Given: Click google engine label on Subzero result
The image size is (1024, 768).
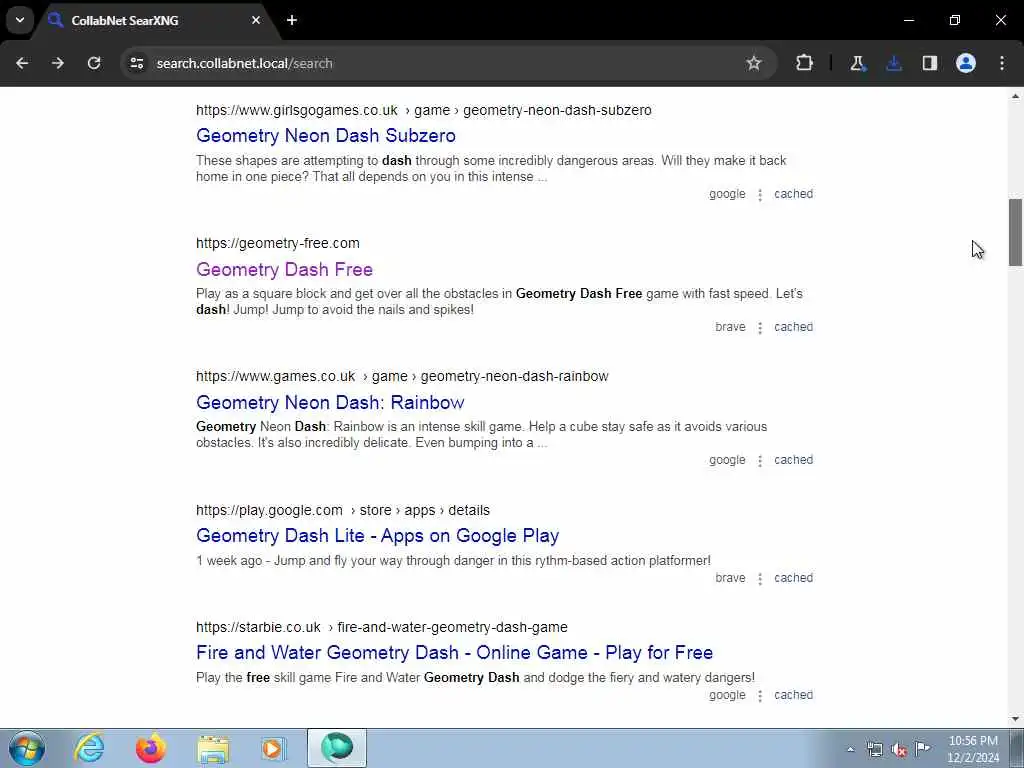Looking at the screenshot, I should tap(727, 194).
